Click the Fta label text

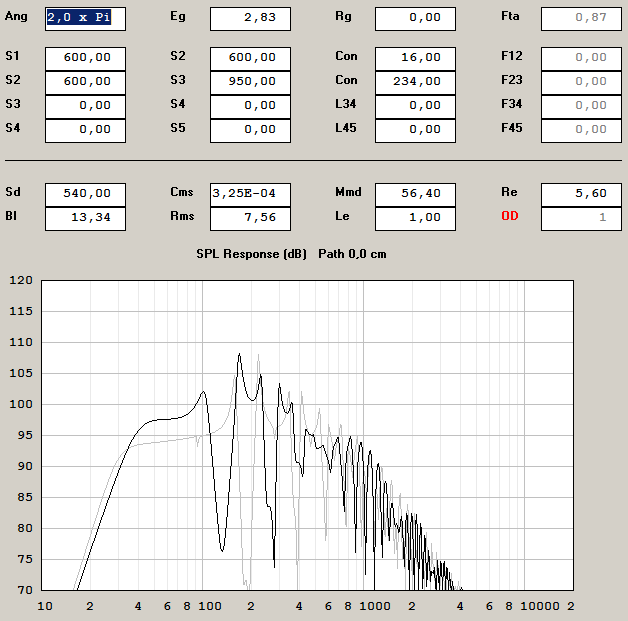tap(510, 16)
